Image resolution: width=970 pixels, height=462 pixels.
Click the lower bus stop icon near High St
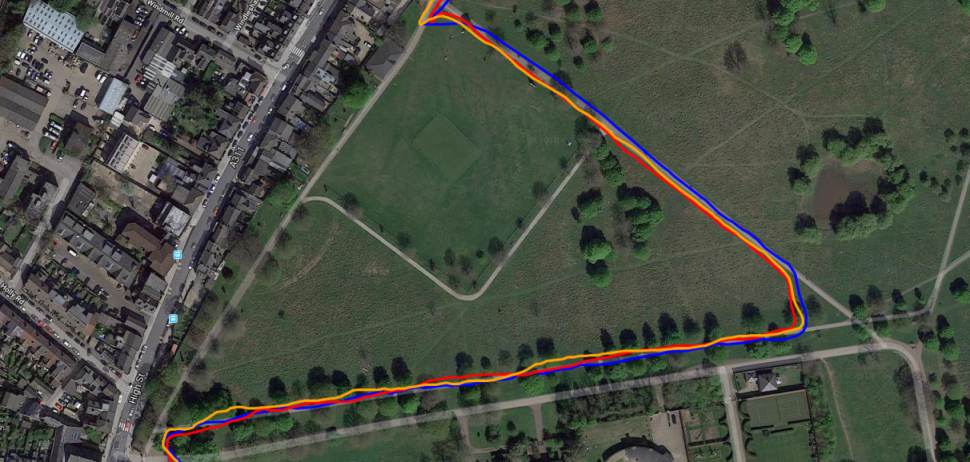click(173, 319)
